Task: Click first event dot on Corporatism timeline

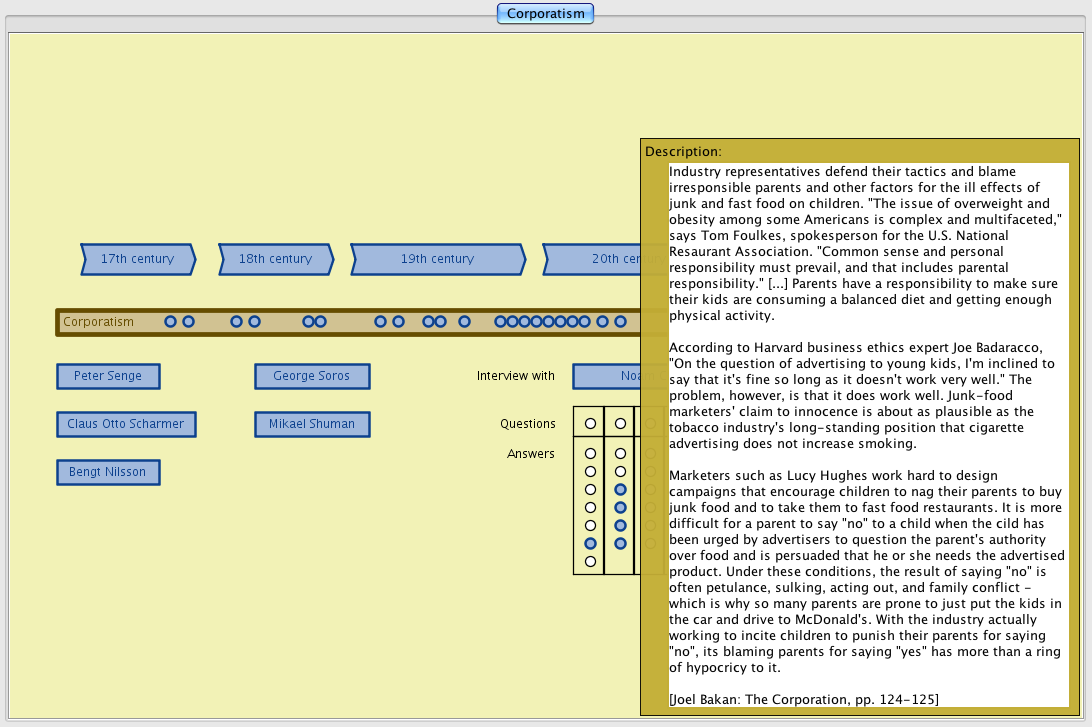Action: point(170,322)
